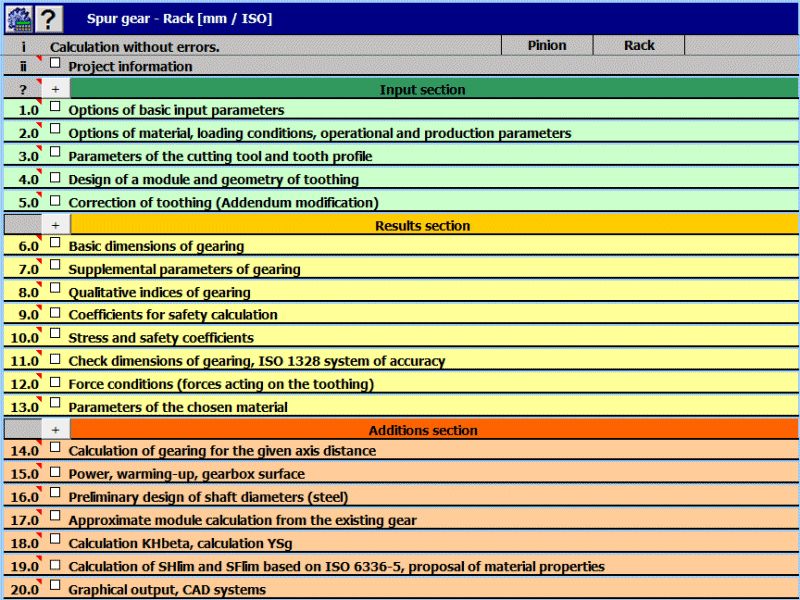Click the orange Additions section header bar
800x600 pixels.
(x=434, y=430)
